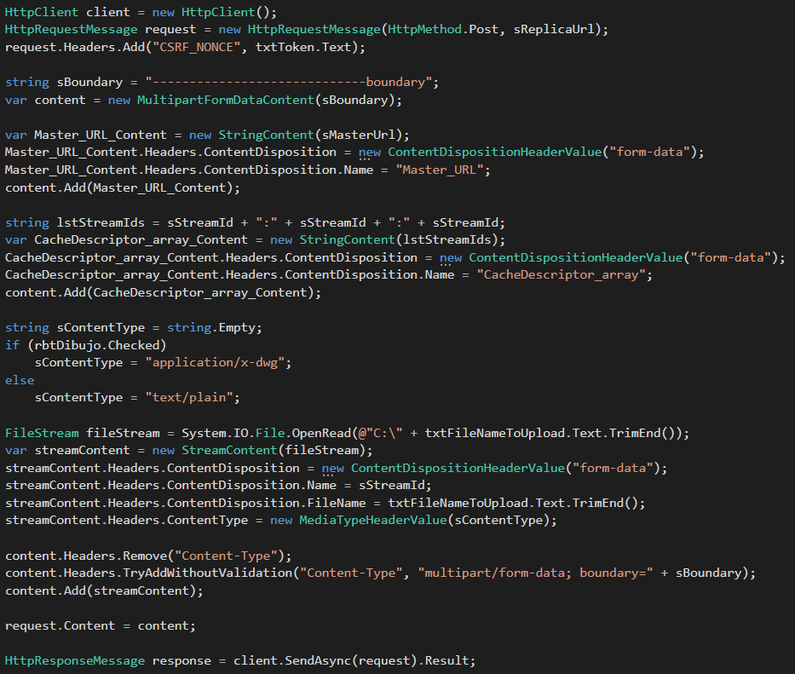
Task: Click TryAddWithoutValidation method name
Action: (208, 573)
